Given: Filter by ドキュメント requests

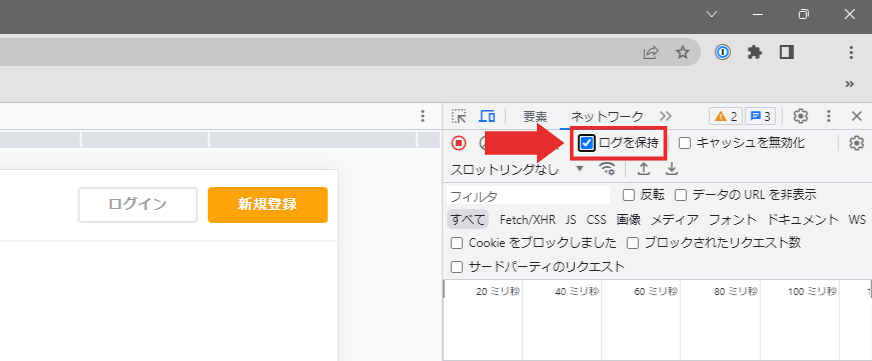Looking at the screenshot, I should coord(802,220).
